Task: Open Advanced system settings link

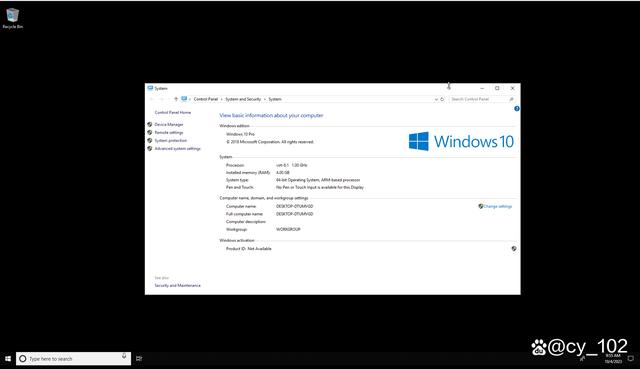Action: (x=178, y=149)
